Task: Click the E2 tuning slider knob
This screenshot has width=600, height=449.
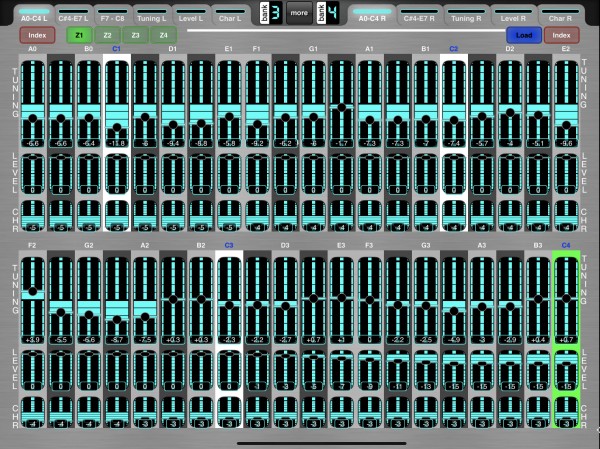Action: pos(566,125)
